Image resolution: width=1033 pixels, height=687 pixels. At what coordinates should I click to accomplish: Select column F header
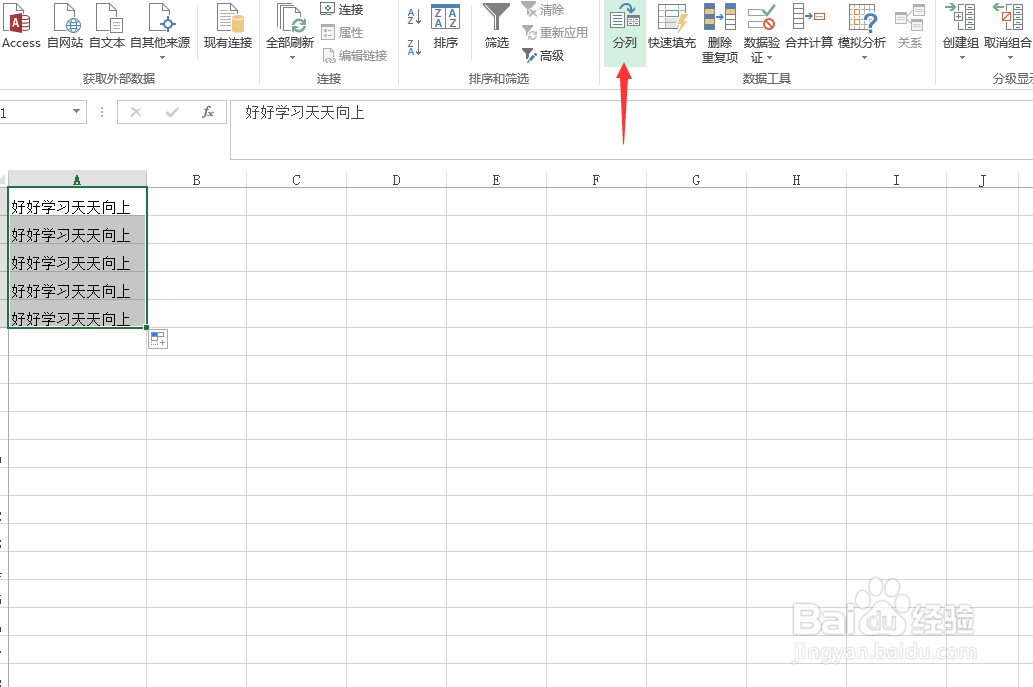(x=596, y=179)
